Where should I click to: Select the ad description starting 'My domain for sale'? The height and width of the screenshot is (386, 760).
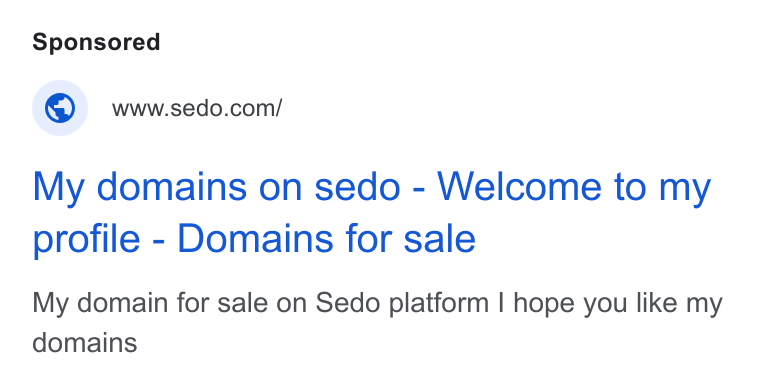pos(377,322)
